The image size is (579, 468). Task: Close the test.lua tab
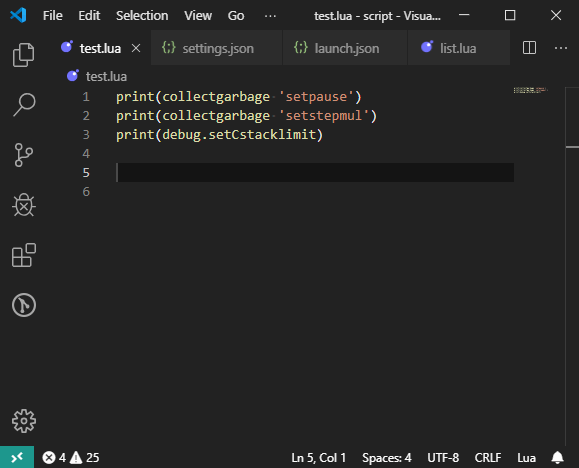136,48
